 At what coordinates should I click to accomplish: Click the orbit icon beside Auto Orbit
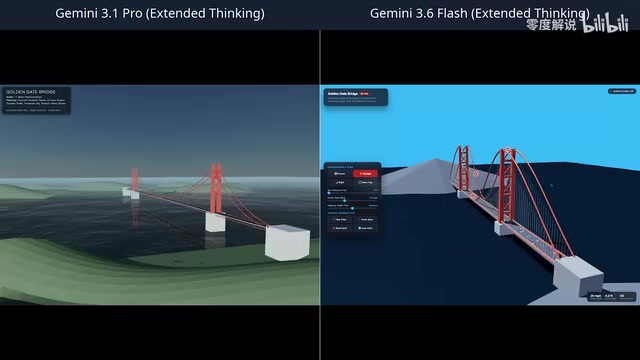click(x=359, y=228)
